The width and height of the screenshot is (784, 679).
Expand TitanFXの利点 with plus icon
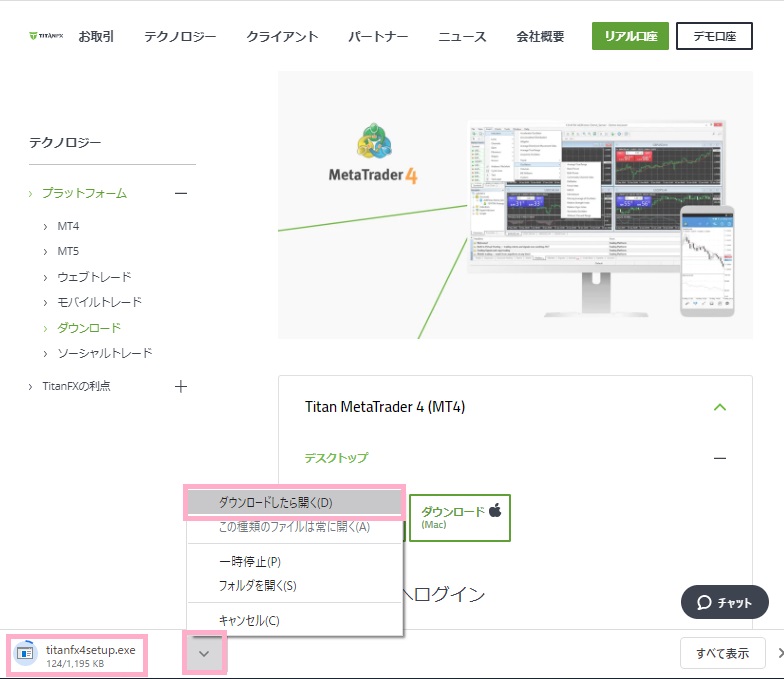pos(181,386)
